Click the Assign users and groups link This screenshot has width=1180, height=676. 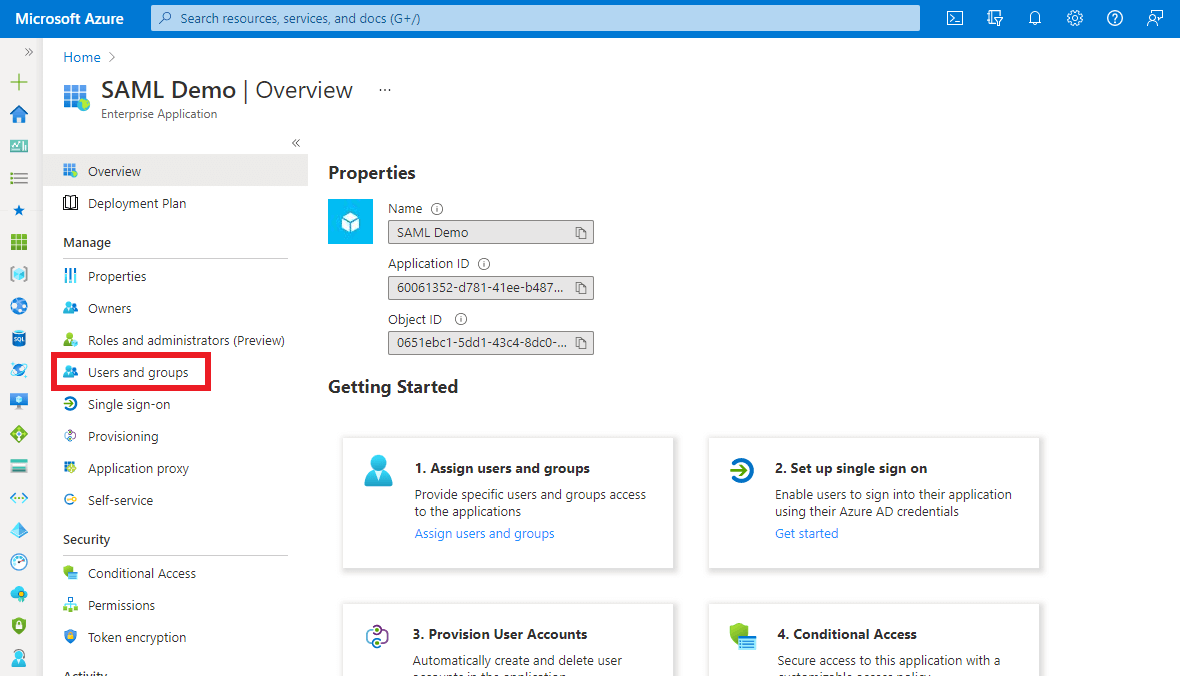click(x=484, y=533)
